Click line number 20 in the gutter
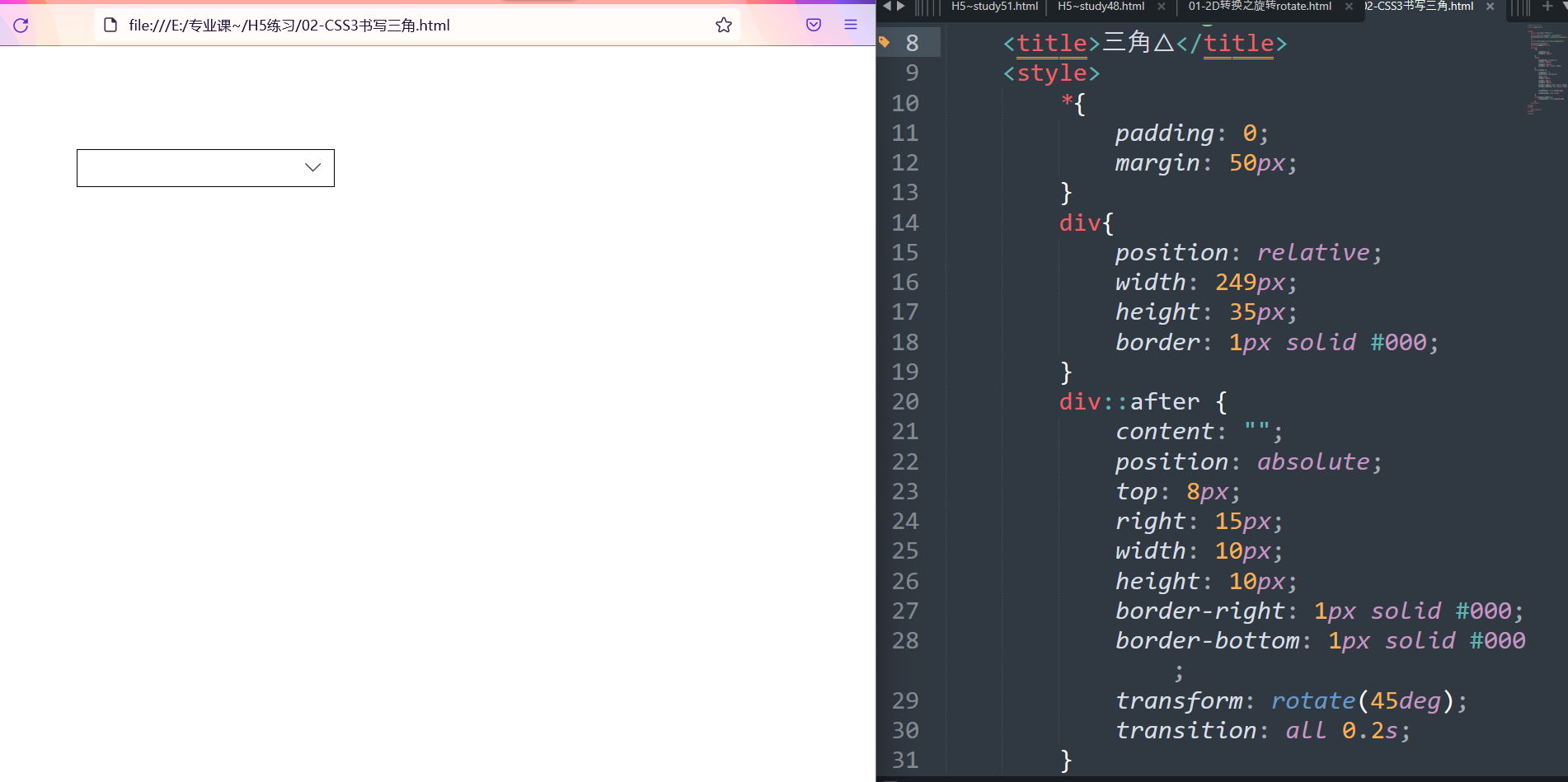 click(904, 401)
